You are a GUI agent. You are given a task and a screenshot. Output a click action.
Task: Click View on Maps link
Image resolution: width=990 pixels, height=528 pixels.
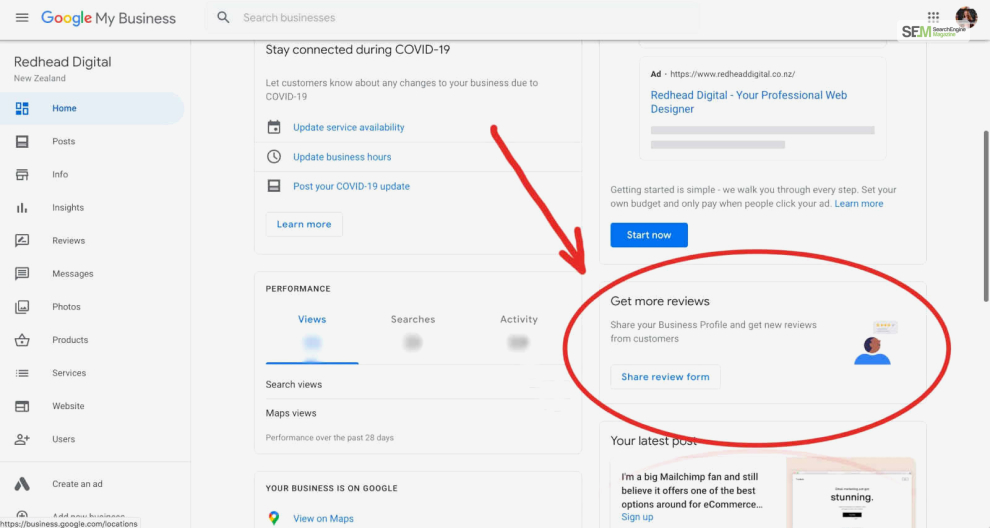[323, 519]
